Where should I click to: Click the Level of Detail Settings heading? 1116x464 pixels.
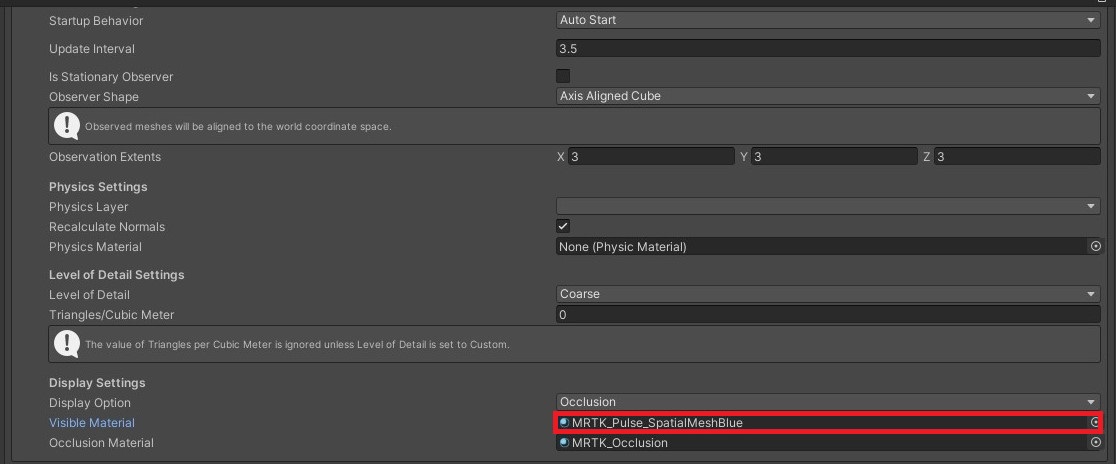point(117,275)
